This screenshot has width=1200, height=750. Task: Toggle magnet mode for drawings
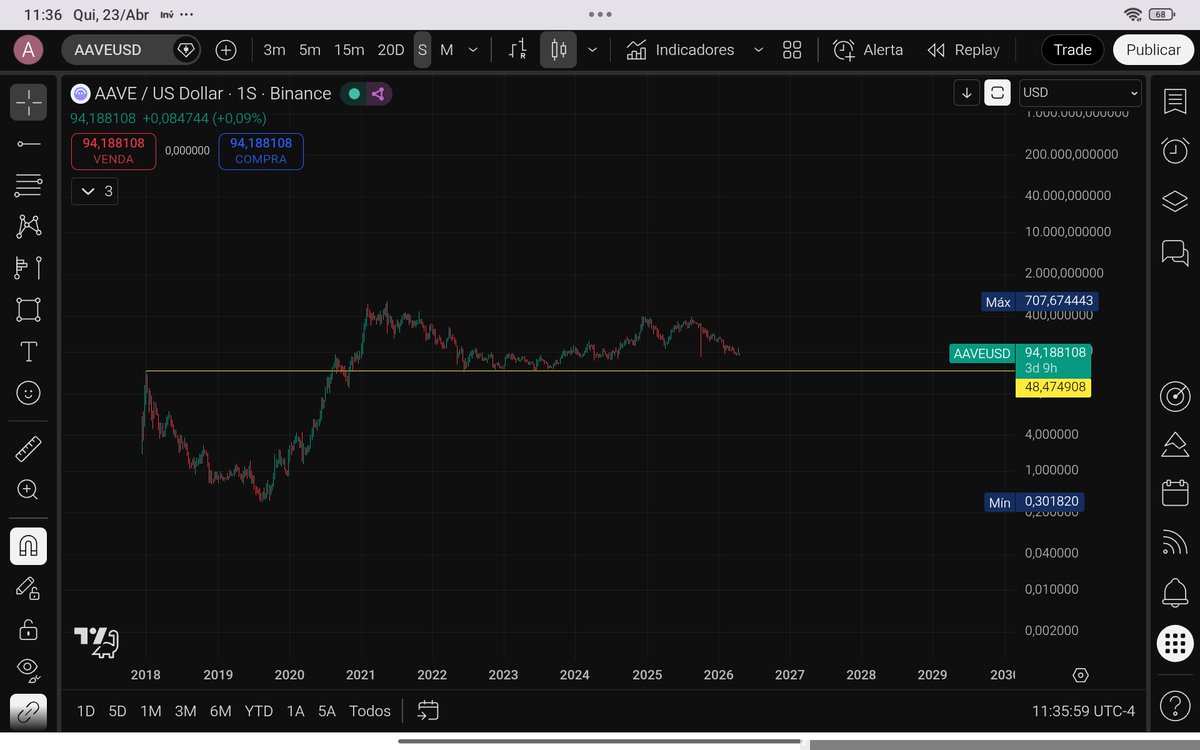pyautogui.click(x=29, y=546)
